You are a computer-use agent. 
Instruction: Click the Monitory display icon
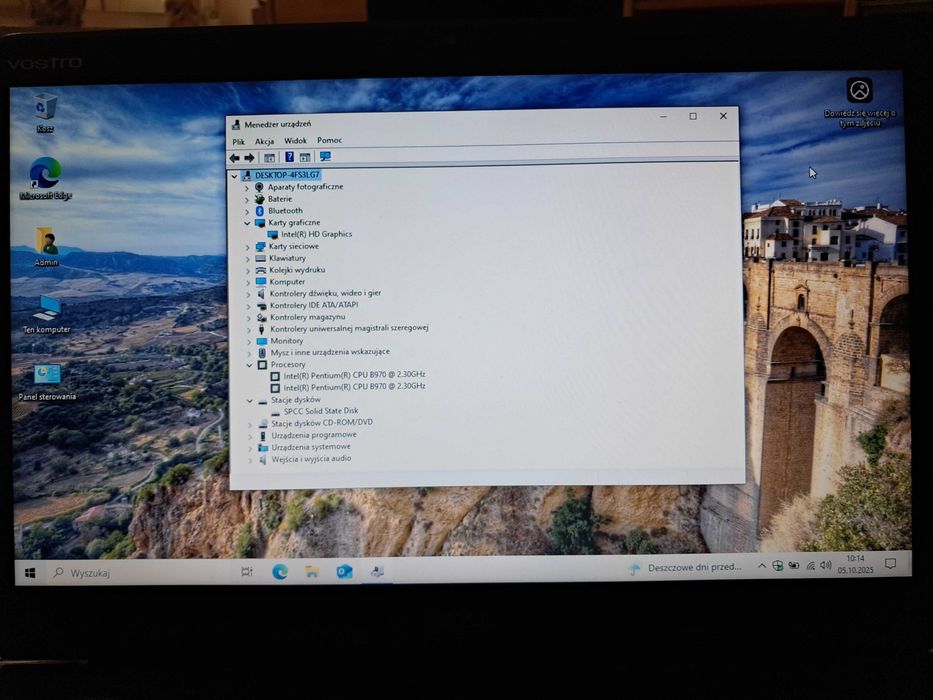262,341
